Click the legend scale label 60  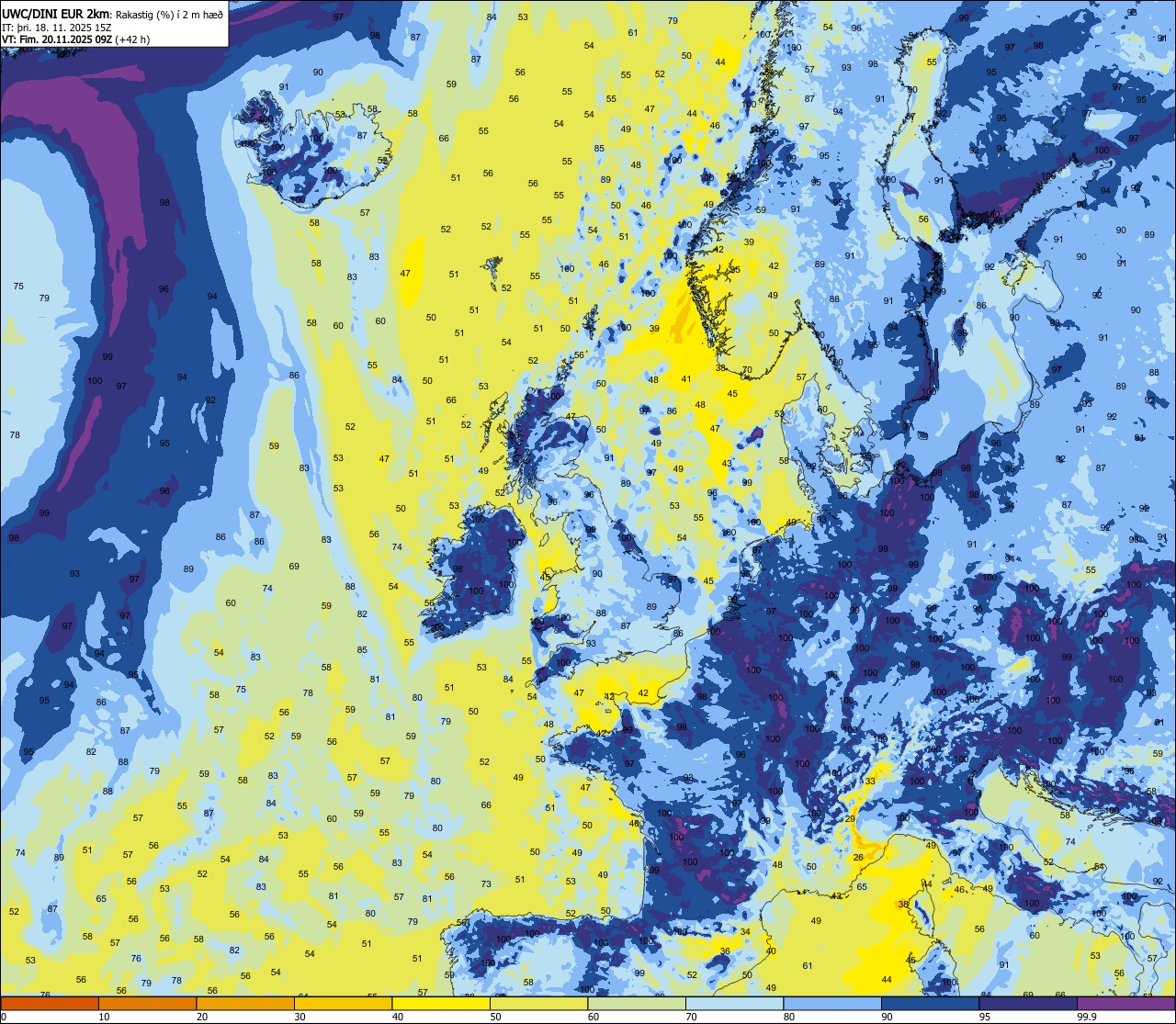coord(594,1017)
